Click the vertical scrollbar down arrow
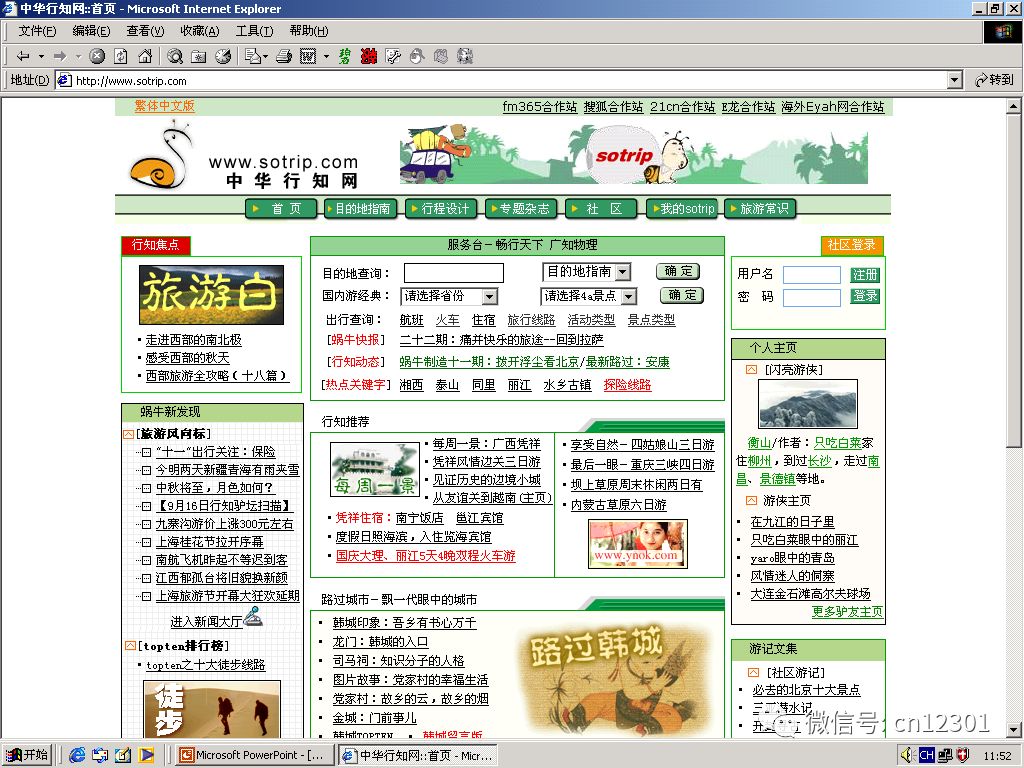 pos(1014,729)
